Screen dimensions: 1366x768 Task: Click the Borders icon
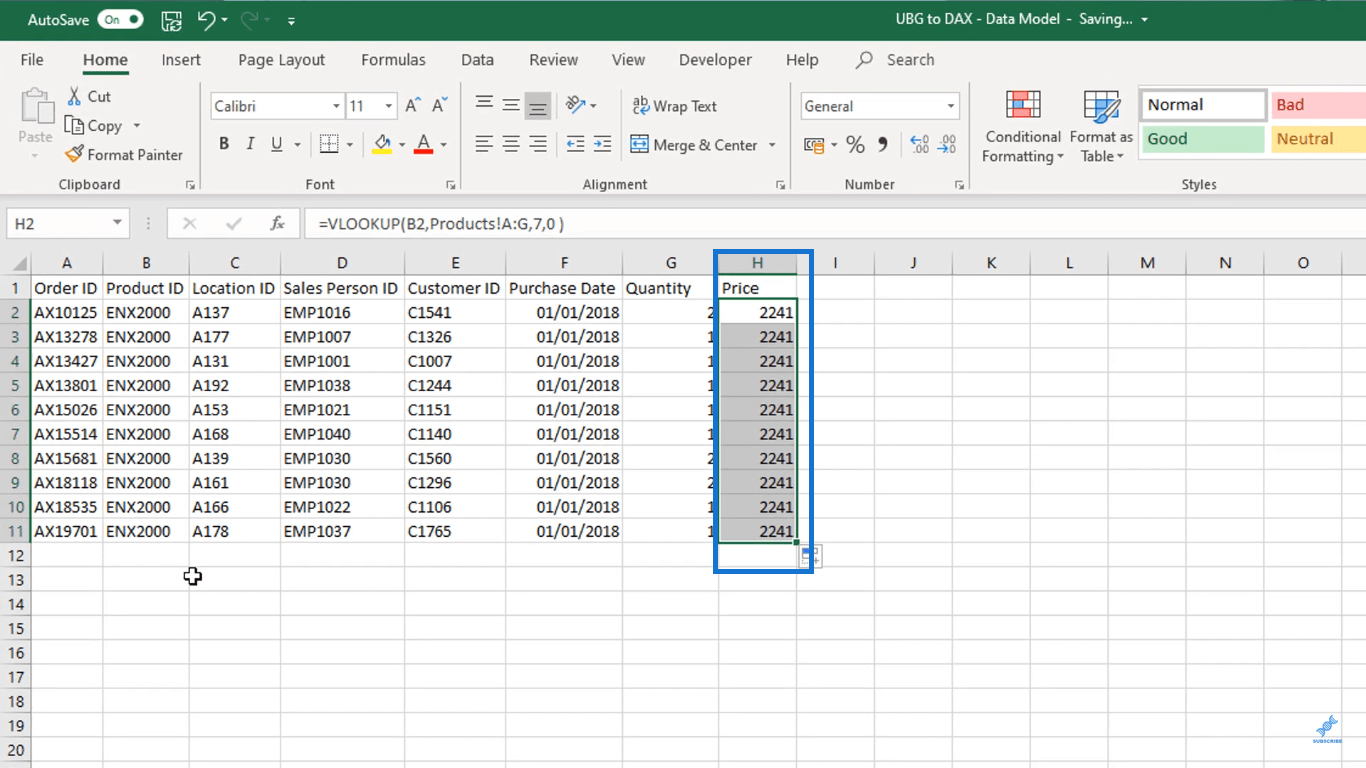[329, 144]
